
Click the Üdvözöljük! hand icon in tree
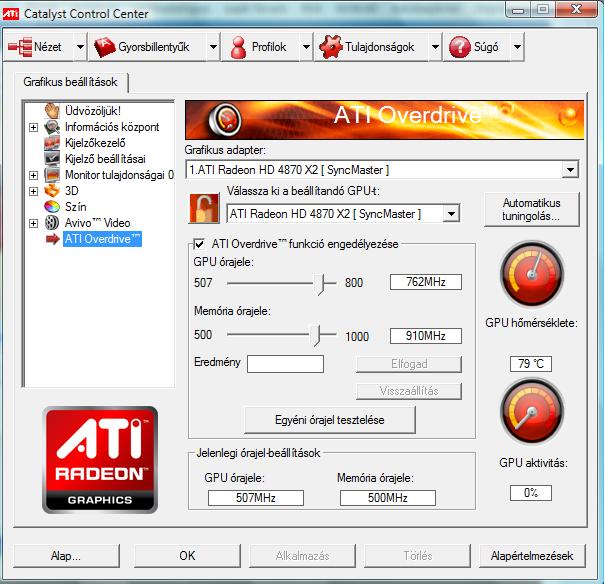point(53,111)
